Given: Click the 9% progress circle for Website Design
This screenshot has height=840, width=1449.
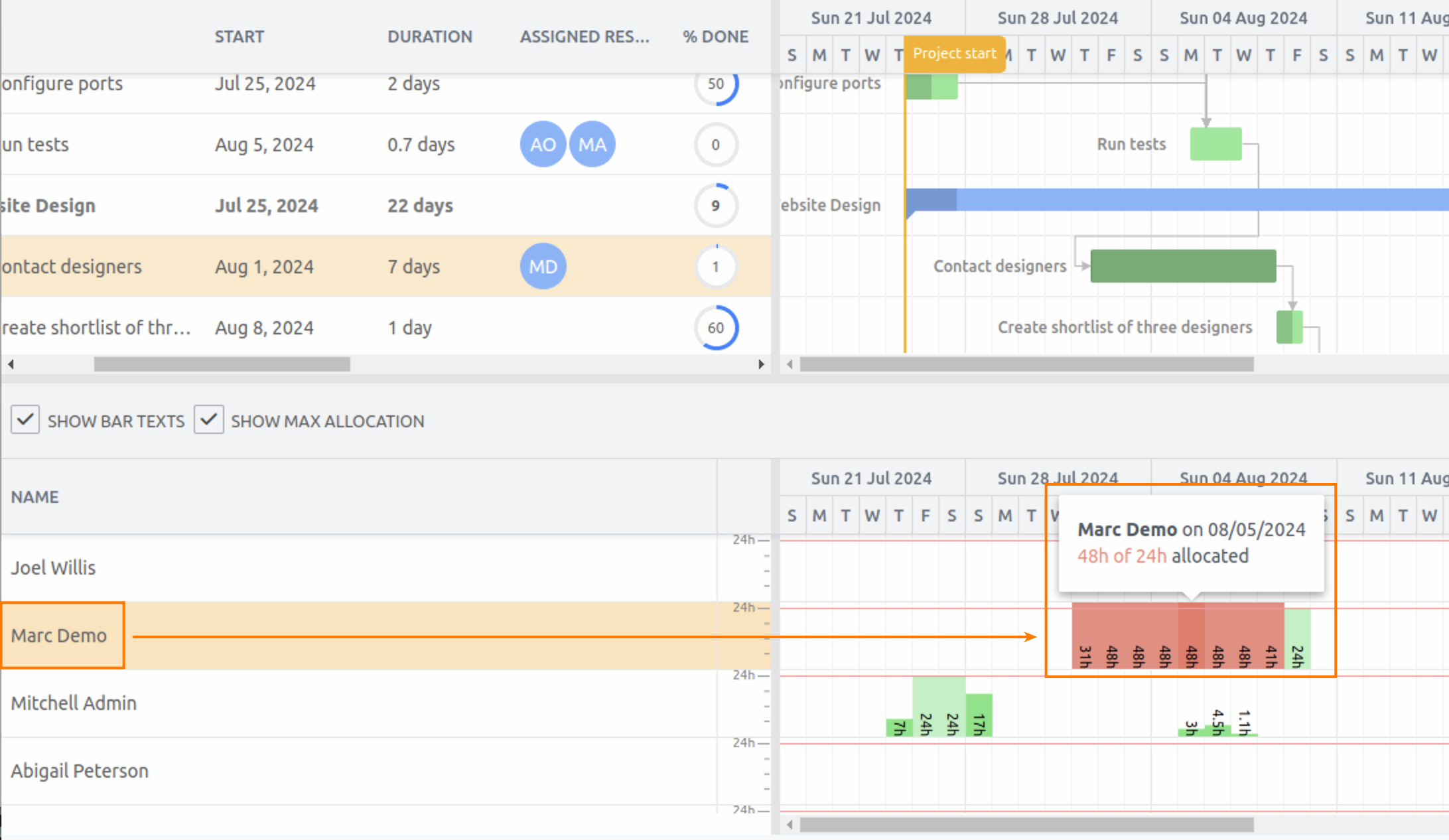Looking at the screenshot, I should click(x=716, y=206).
